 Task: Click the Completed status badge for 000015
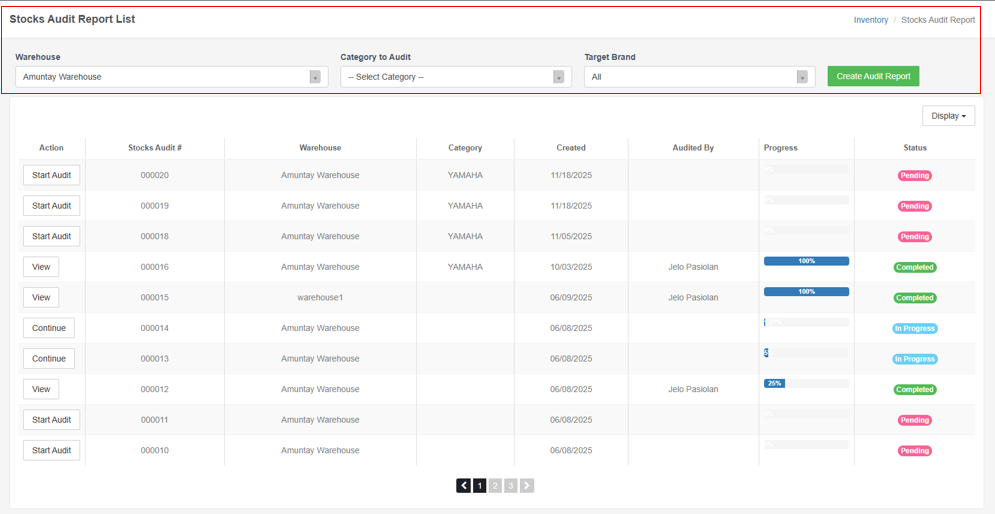[914, 298]
